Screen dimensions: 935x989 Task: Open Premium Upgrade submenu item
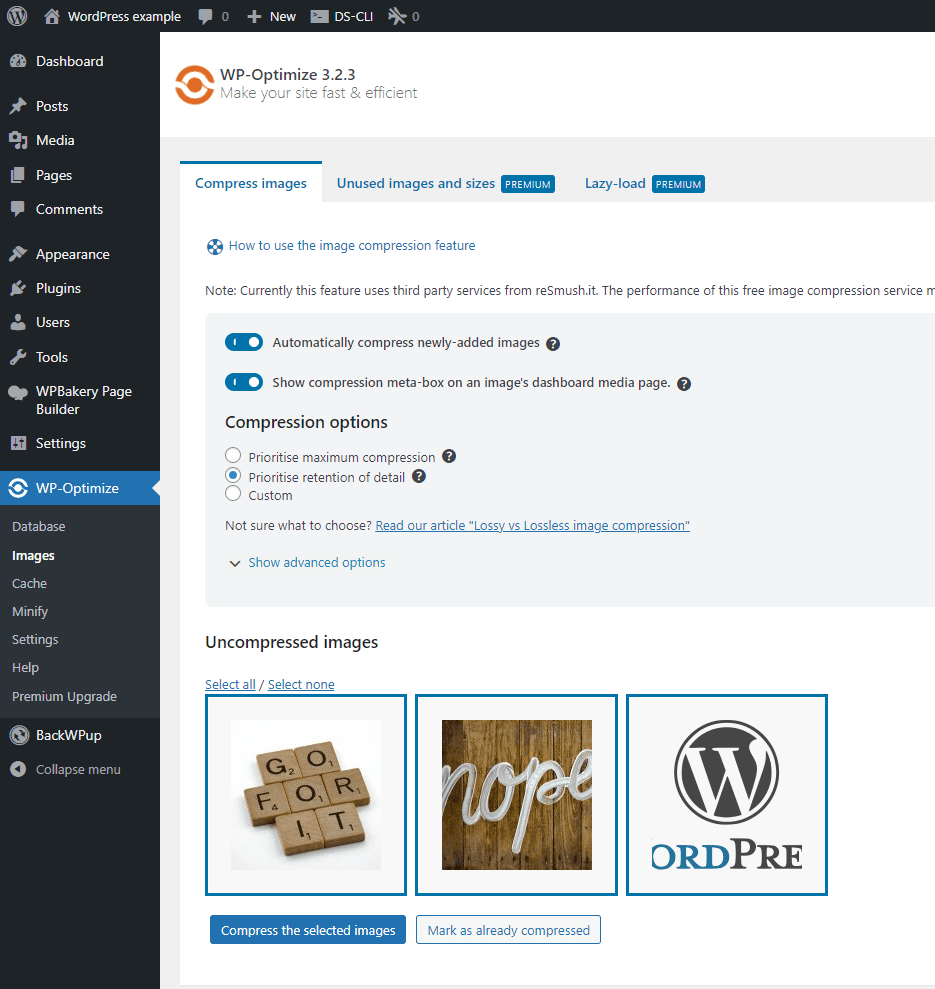(64, 696)
